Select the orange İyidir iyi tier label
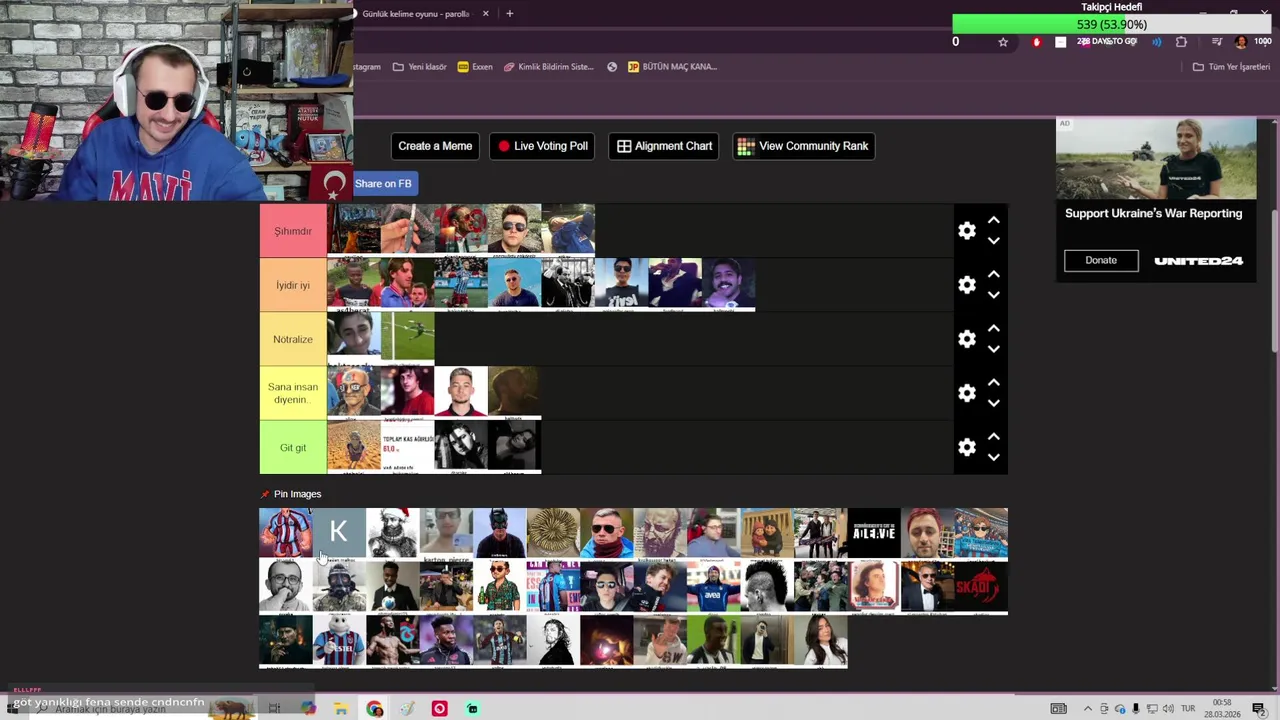This screenshot has height=720, width=1280. [x=293, y=285]
